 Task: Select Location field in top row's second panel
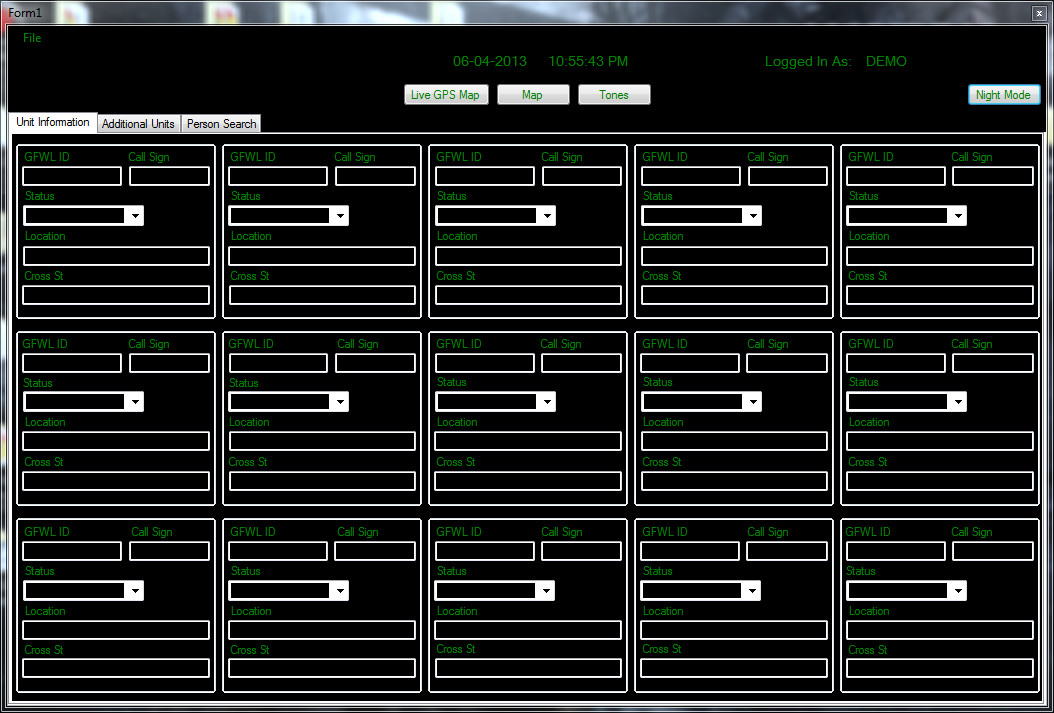322,256
